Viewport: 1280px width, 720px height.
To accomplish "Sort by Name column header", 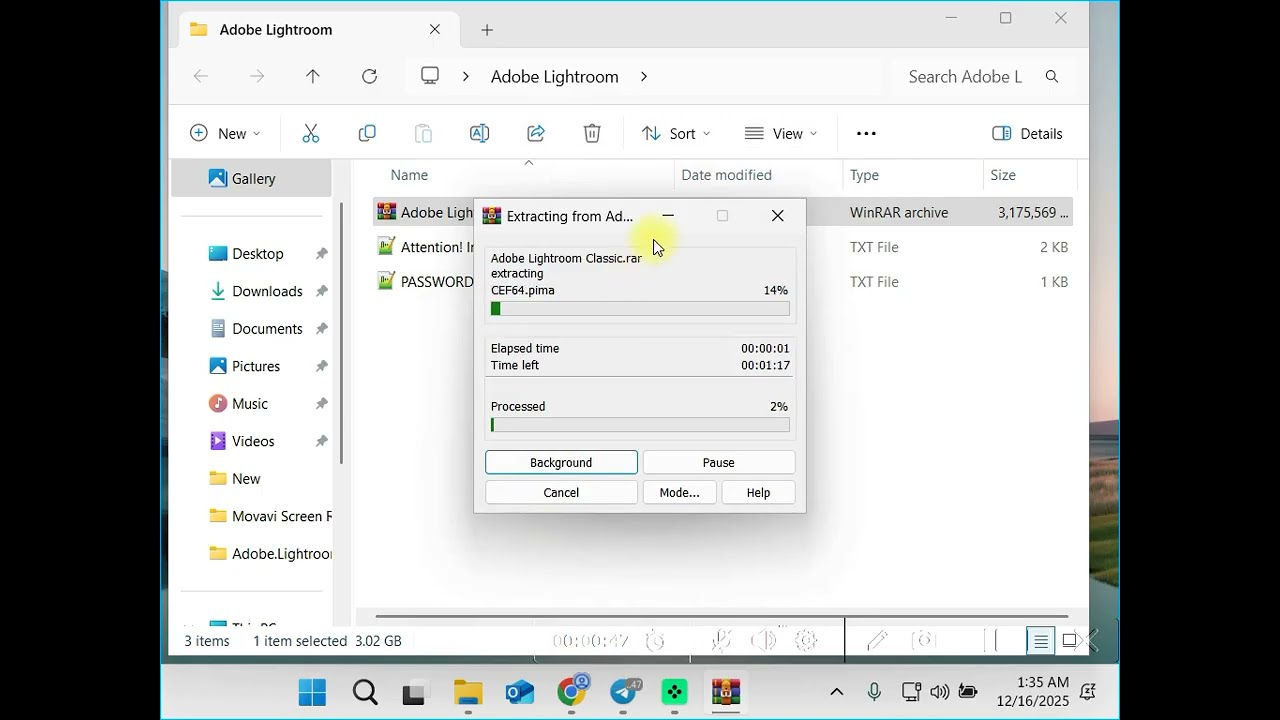I will pos(409,175).
